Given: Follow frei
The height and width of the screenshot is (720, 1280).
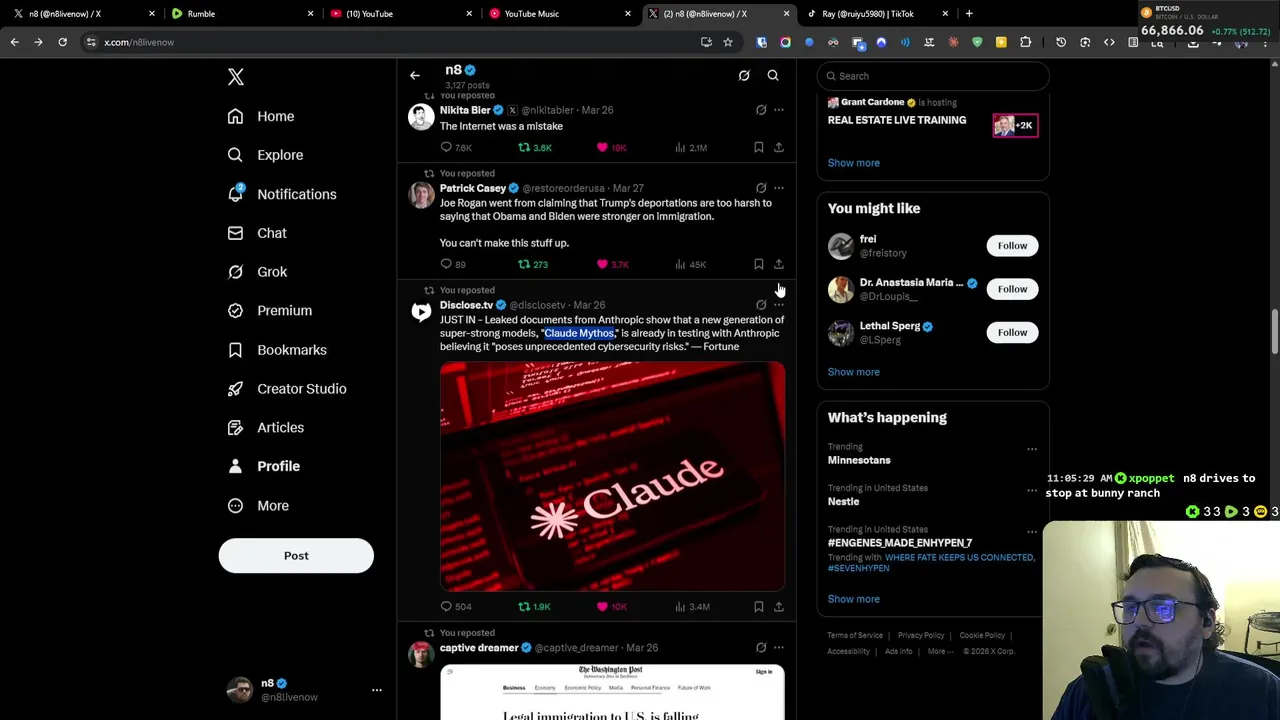Looking at the screenshot, I should 1012,246.
